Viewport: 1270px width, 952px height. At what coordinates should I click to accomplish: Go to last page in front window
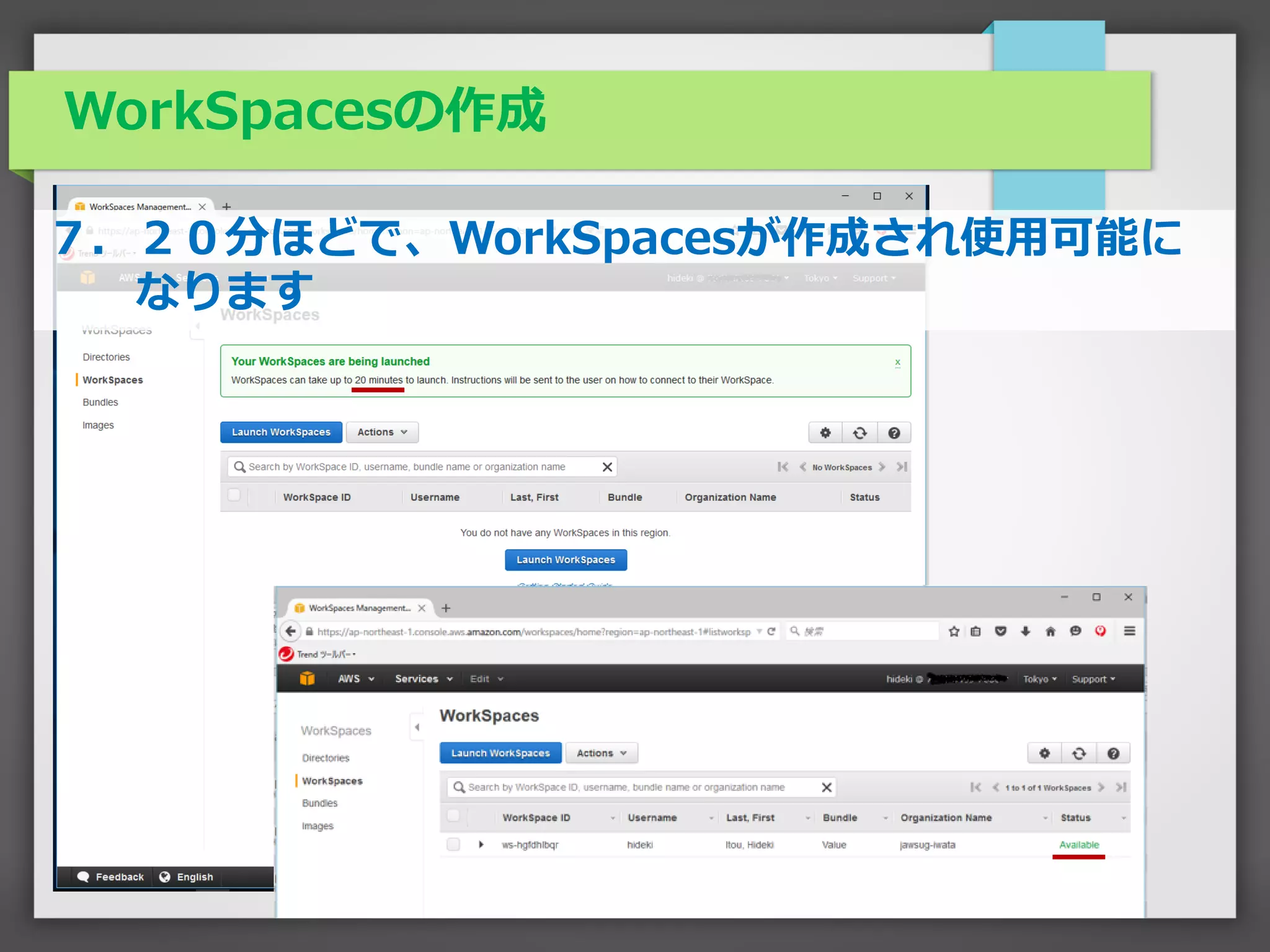[x=1121, y=787]
